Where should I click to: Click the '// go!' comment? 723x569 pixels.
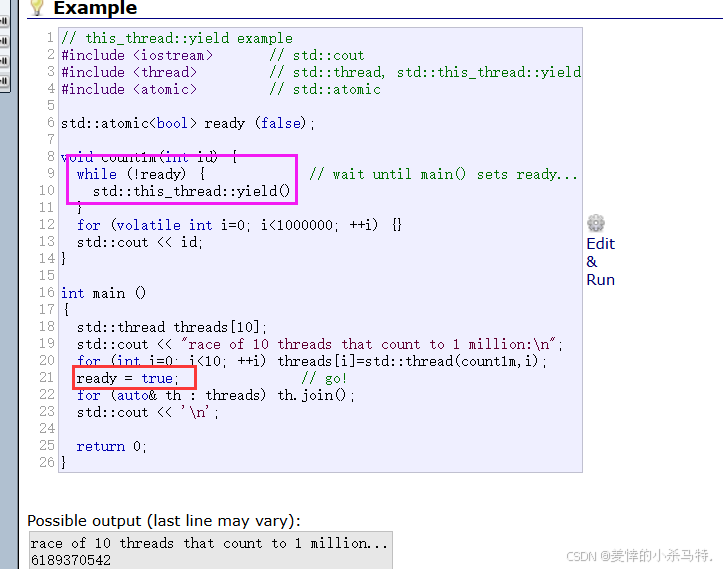pyautogui.click(x=324, y=379)
